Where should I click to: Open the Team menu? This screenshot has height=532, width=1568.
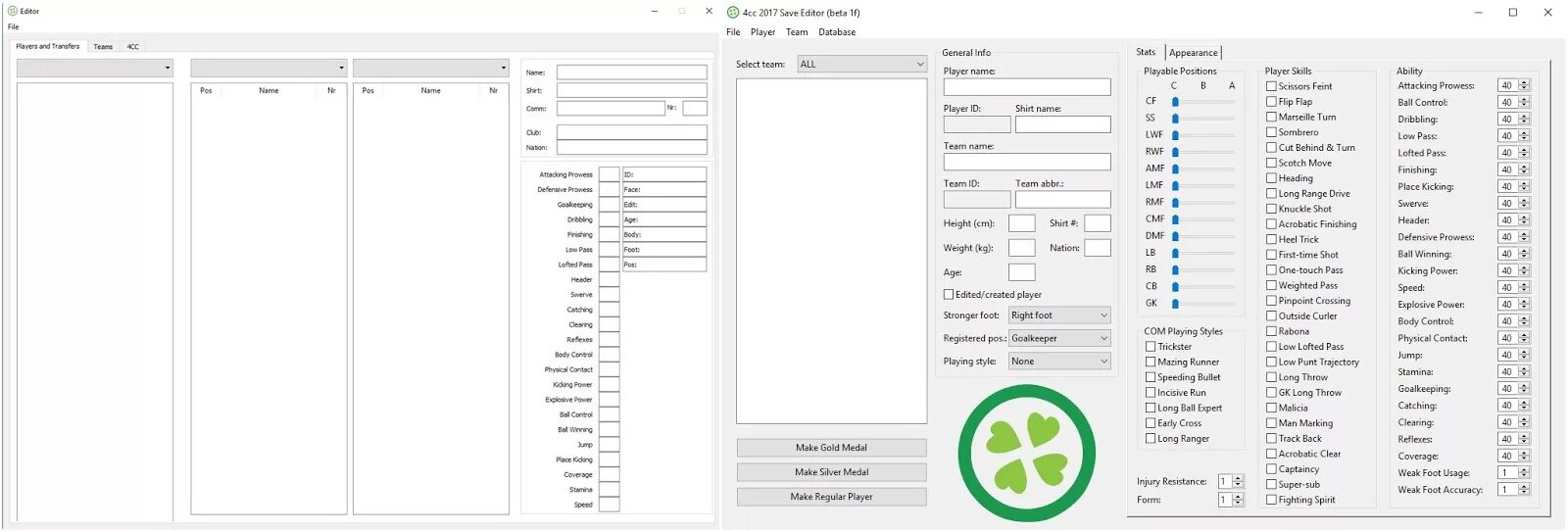pos(797,32)
